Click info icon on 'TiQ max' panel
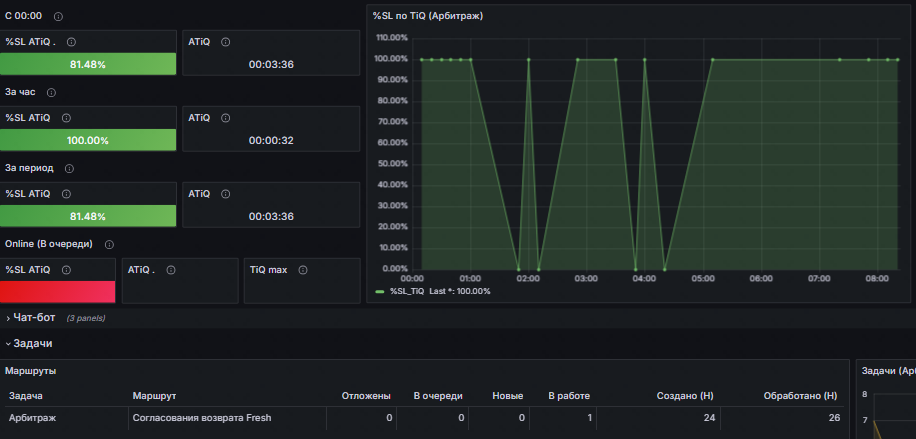Viewport: 916px width, 439px height. 303,270
